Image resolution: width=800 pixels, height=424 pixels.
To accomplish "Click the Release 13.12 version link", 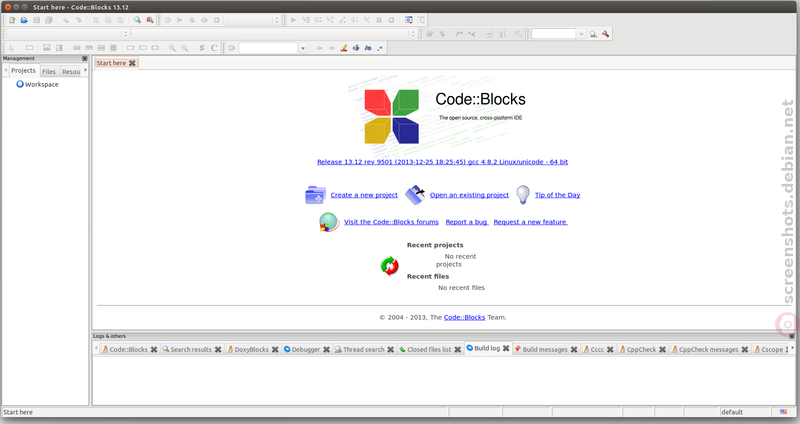I will pyautogui.click(x=442, y=162).
